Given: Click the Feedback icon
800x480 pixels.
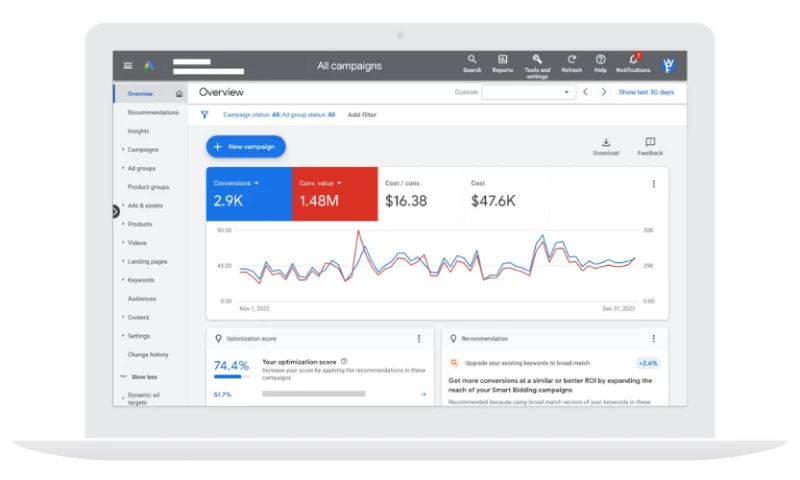Looking at the screenshot, I should [650, 143].
